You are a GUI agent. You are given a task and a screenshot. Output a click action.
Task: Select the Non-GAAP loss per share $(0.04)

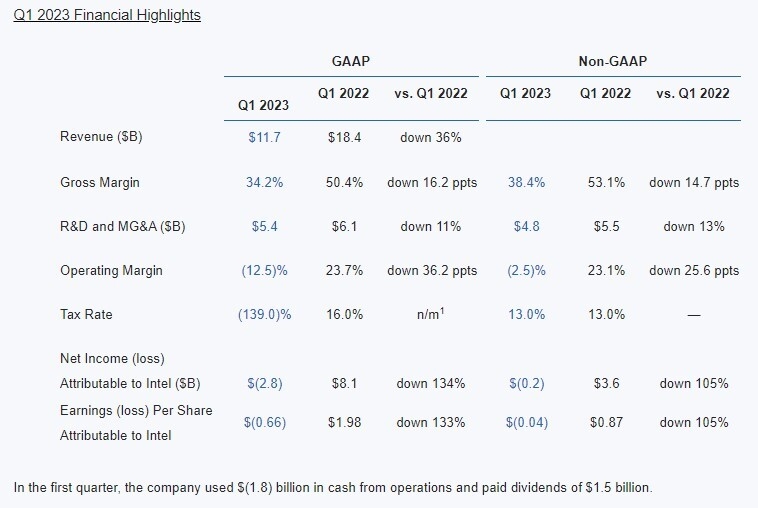tap(525, 422)
